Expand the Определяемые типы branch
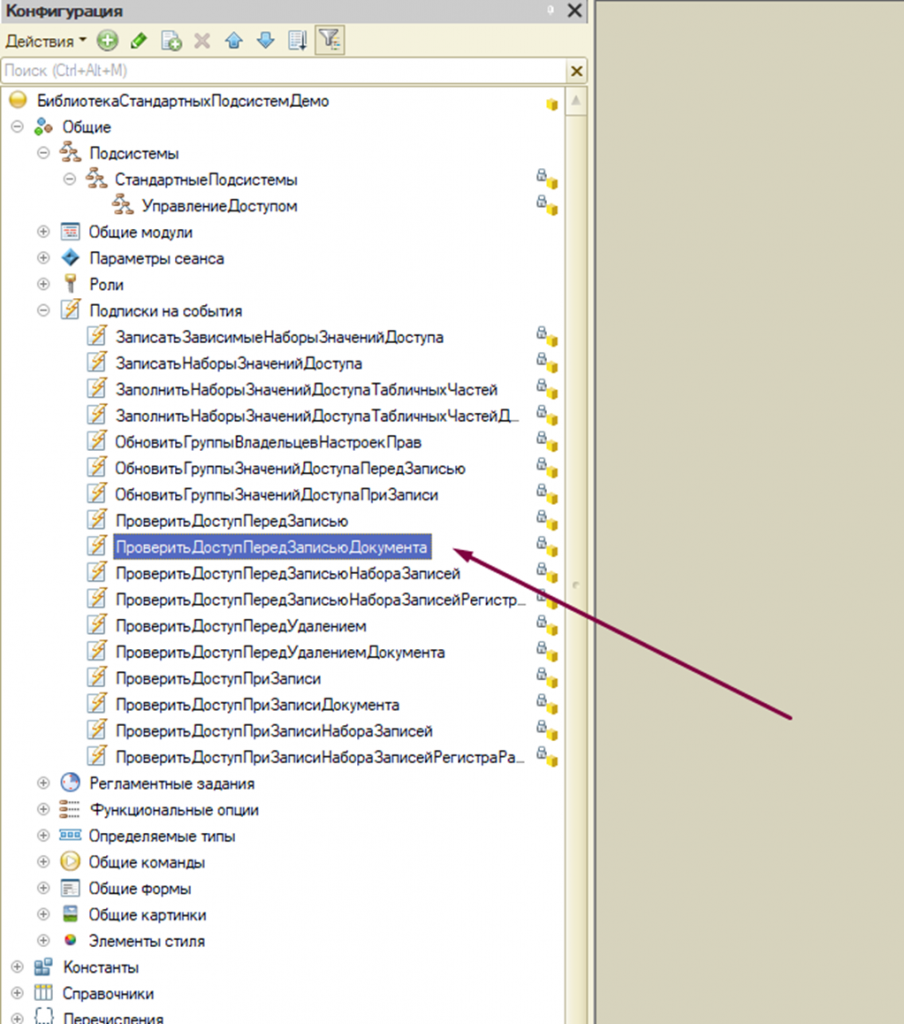 pos(44,835)
